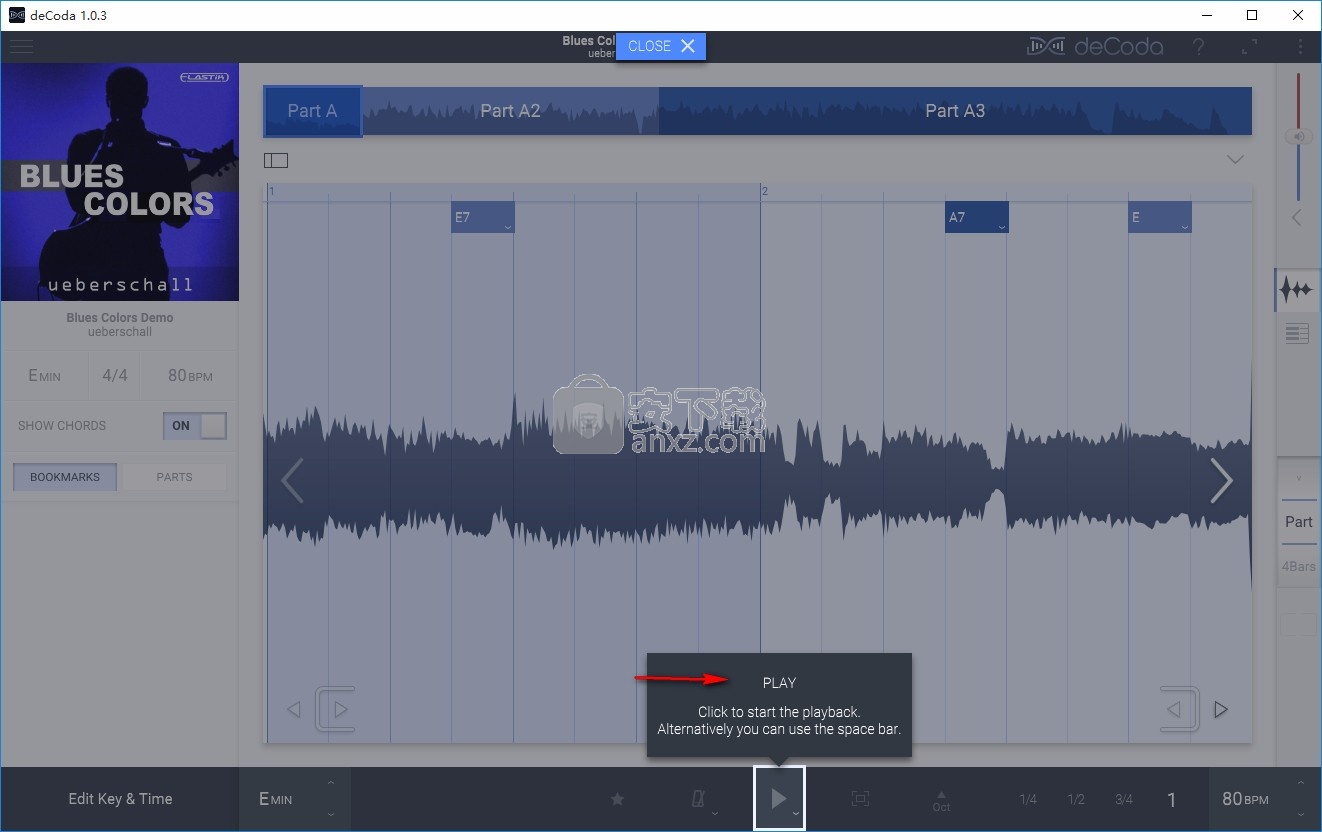Screen dimensions: 1322x832
Task: Toggle the split view panel icon
Action: pyautogui.click(x=276, y=160)
